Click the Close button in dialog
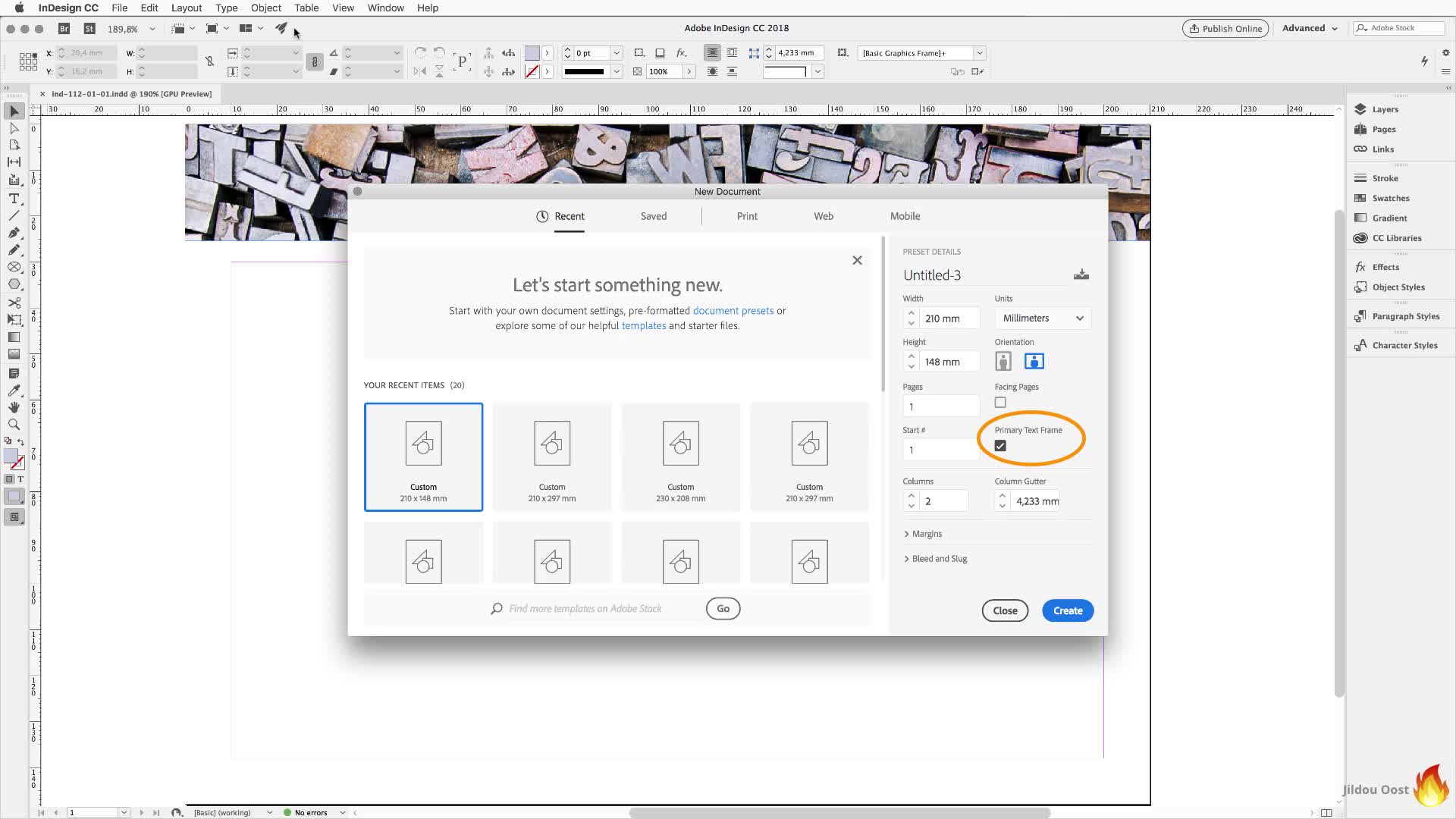Screen dimensions: 1456x819 [x=1005, y=610]
